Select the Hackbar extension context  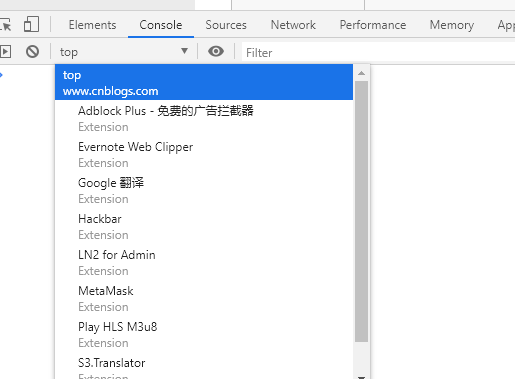pos(204,226)
